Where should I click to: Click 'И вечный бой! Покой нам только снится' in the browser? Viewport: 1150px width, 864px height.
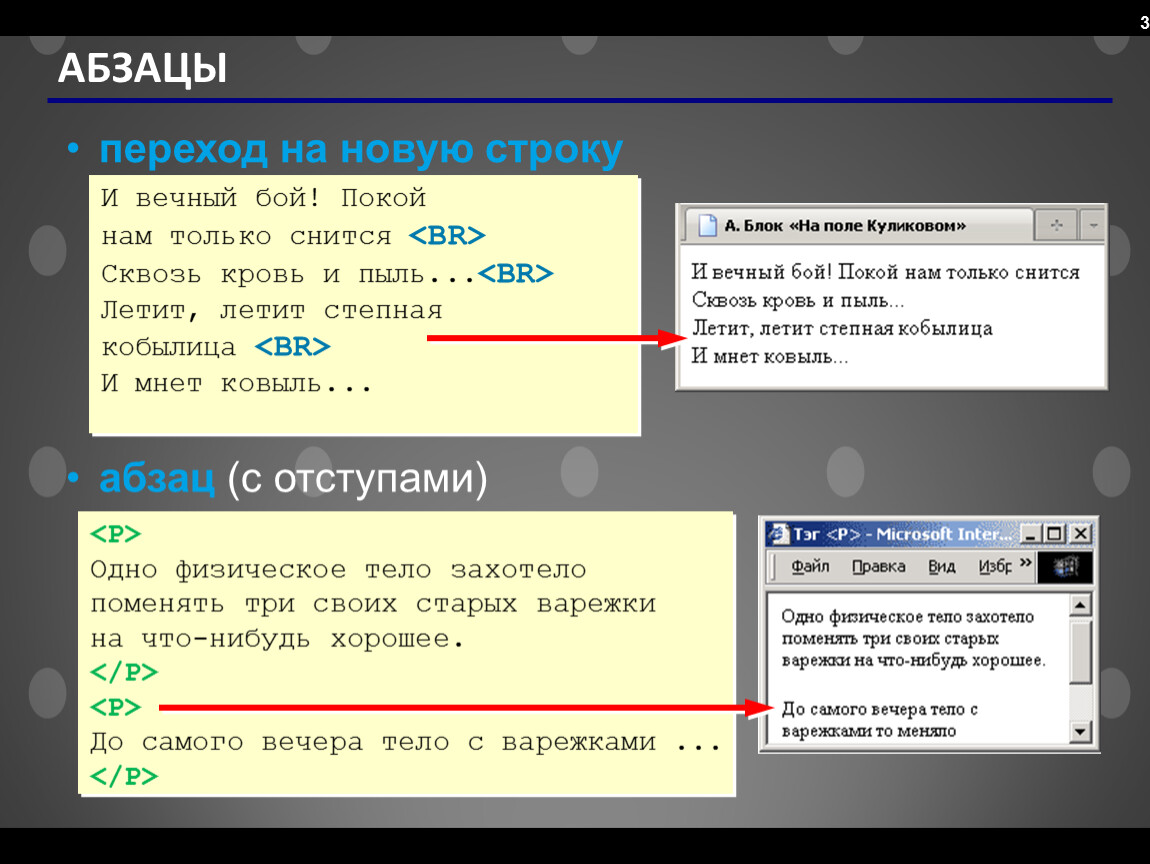(885, 272)
